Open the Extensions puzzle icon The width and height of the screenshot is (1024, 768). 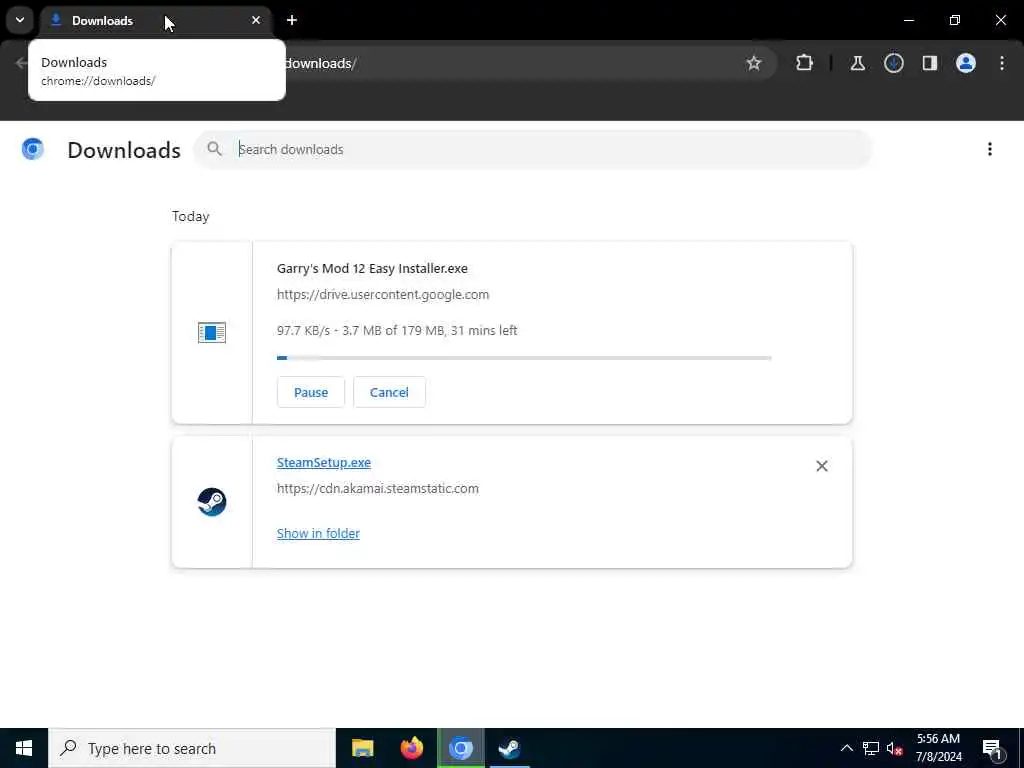pos(805,63)
